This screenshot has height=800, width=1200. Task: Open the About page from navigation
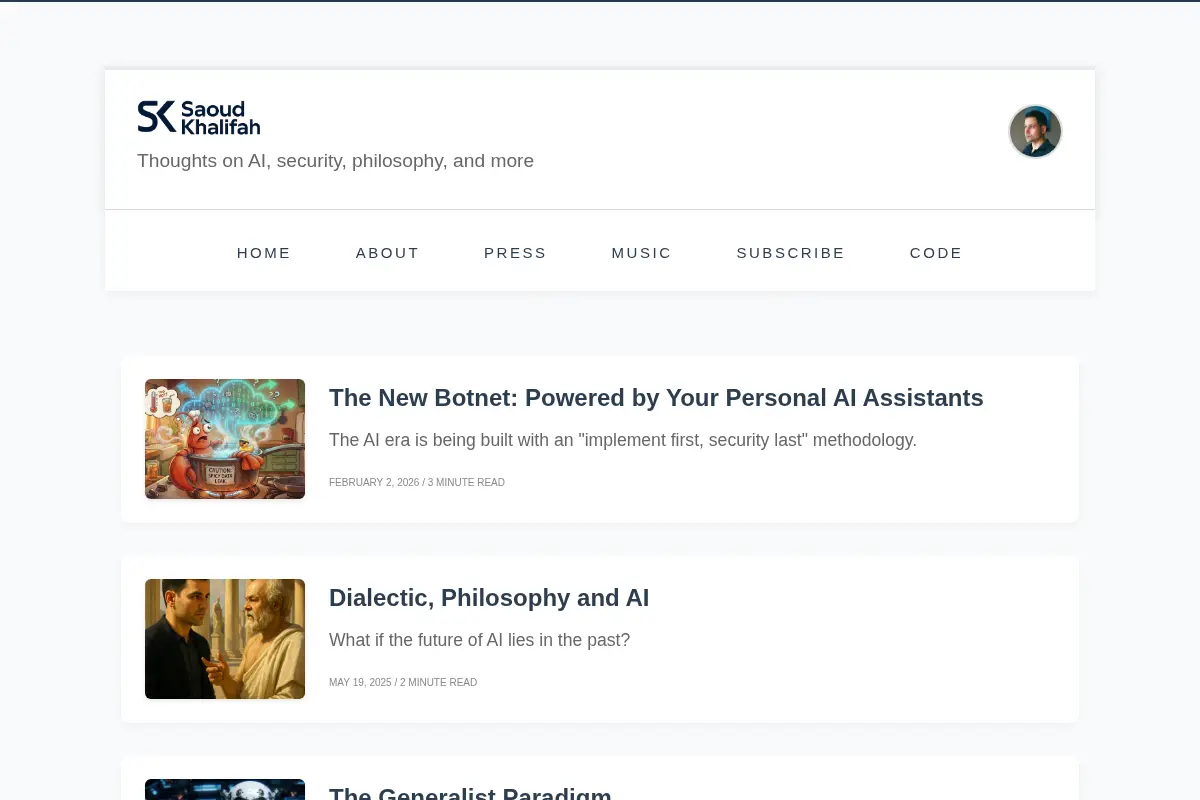388,253
